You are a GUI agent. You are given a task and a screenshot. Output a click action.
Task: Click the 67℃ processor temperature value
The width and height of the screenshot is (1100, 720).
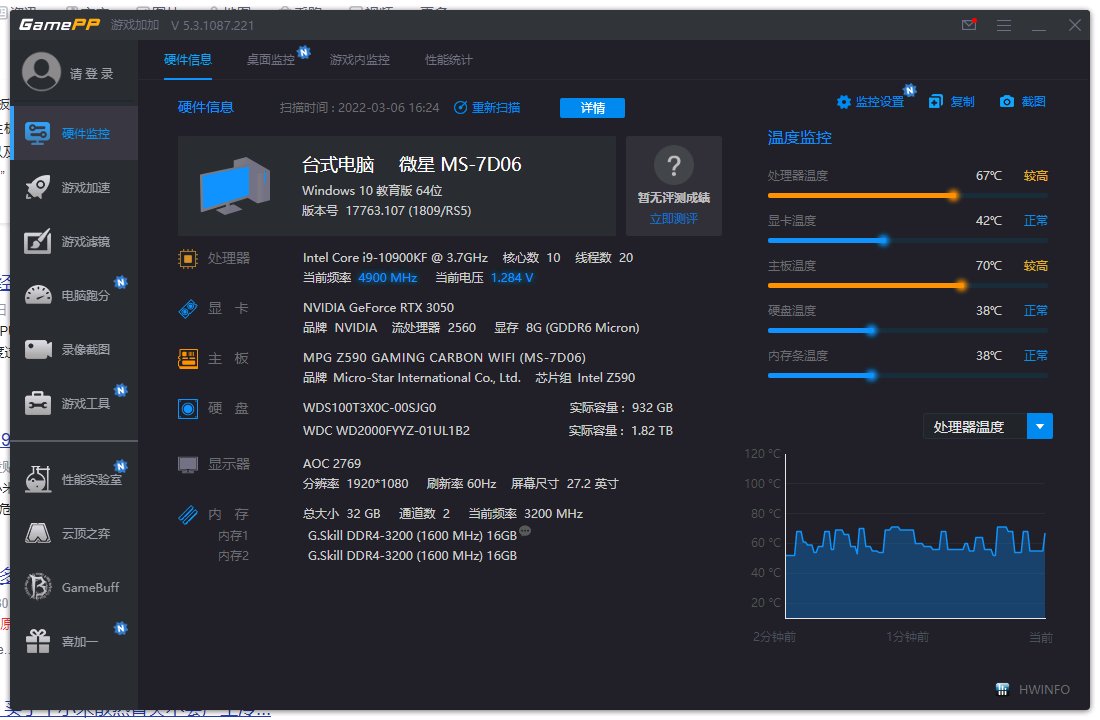point(988,175)
